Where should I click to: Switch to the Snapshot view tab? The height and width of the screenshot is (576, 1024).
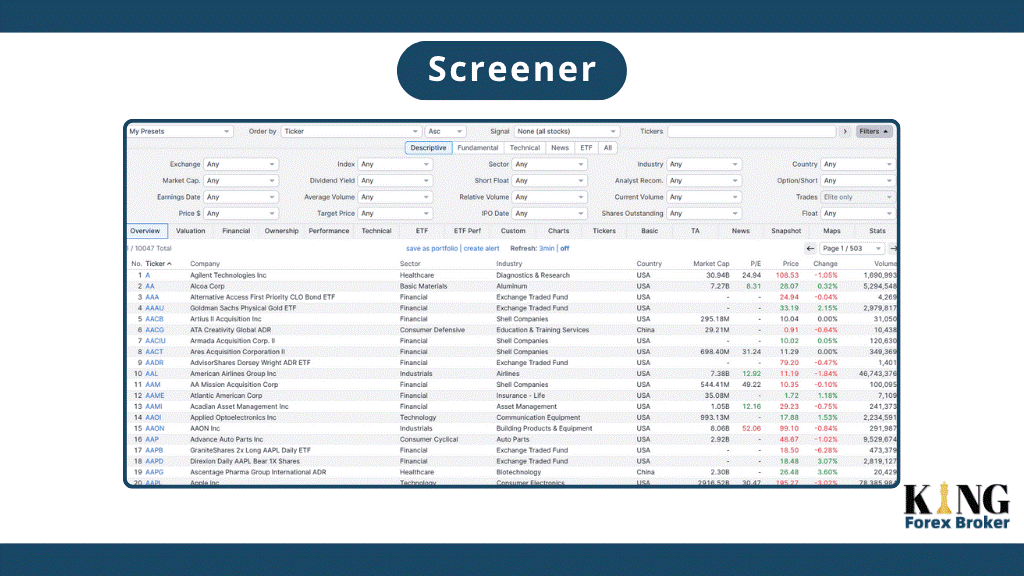point(786,231)
